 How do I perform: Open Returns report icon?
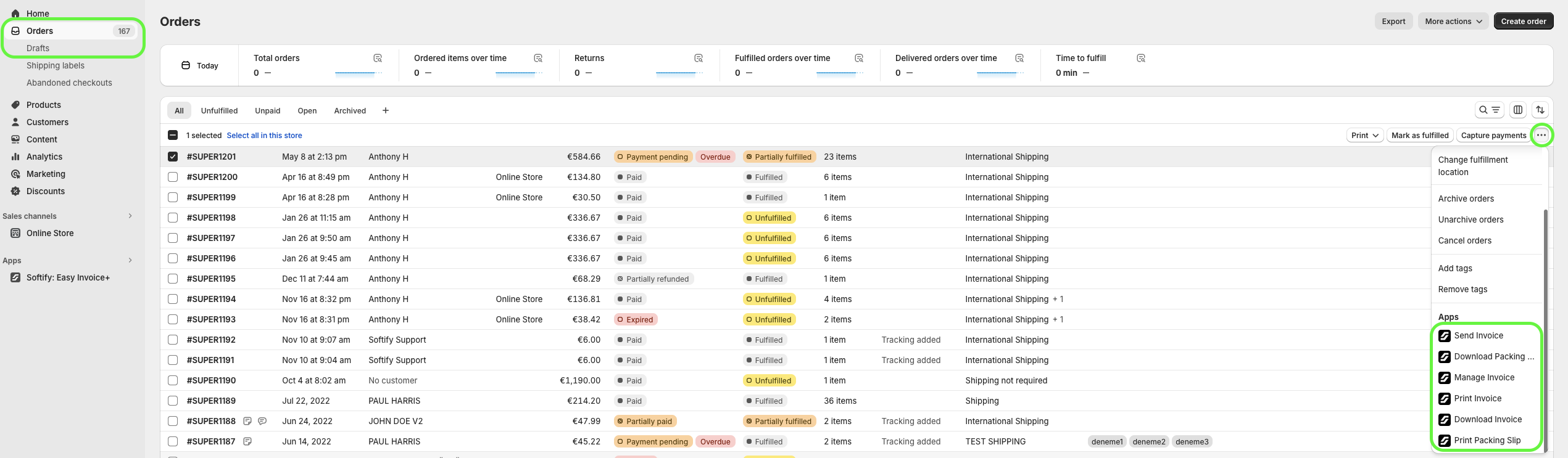tap(699, 59)
